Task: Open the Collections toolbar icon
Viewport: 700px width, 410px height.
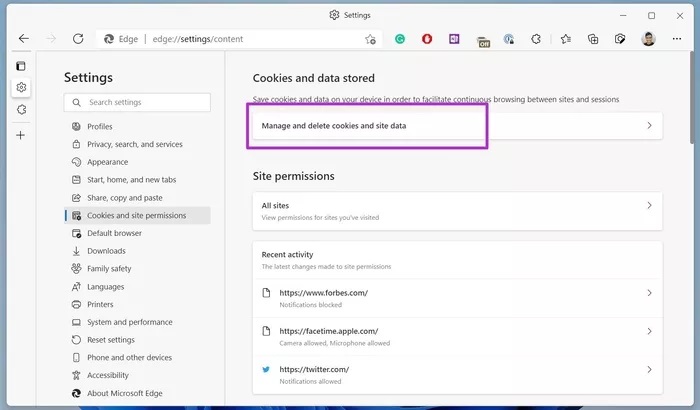Action: tap(593, 39)
